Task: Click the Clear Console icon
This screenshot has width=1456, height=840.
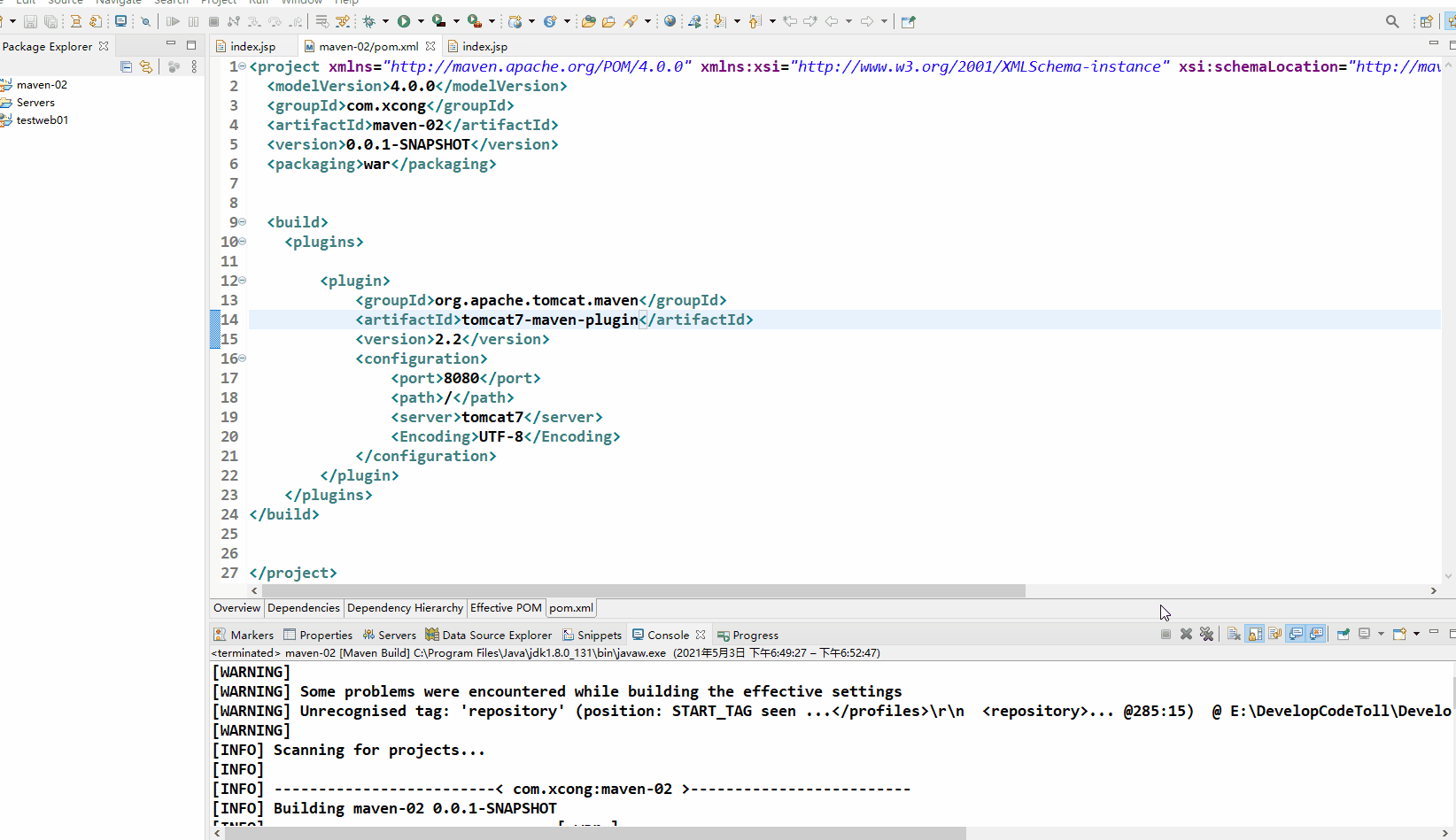Action: 1234,634
